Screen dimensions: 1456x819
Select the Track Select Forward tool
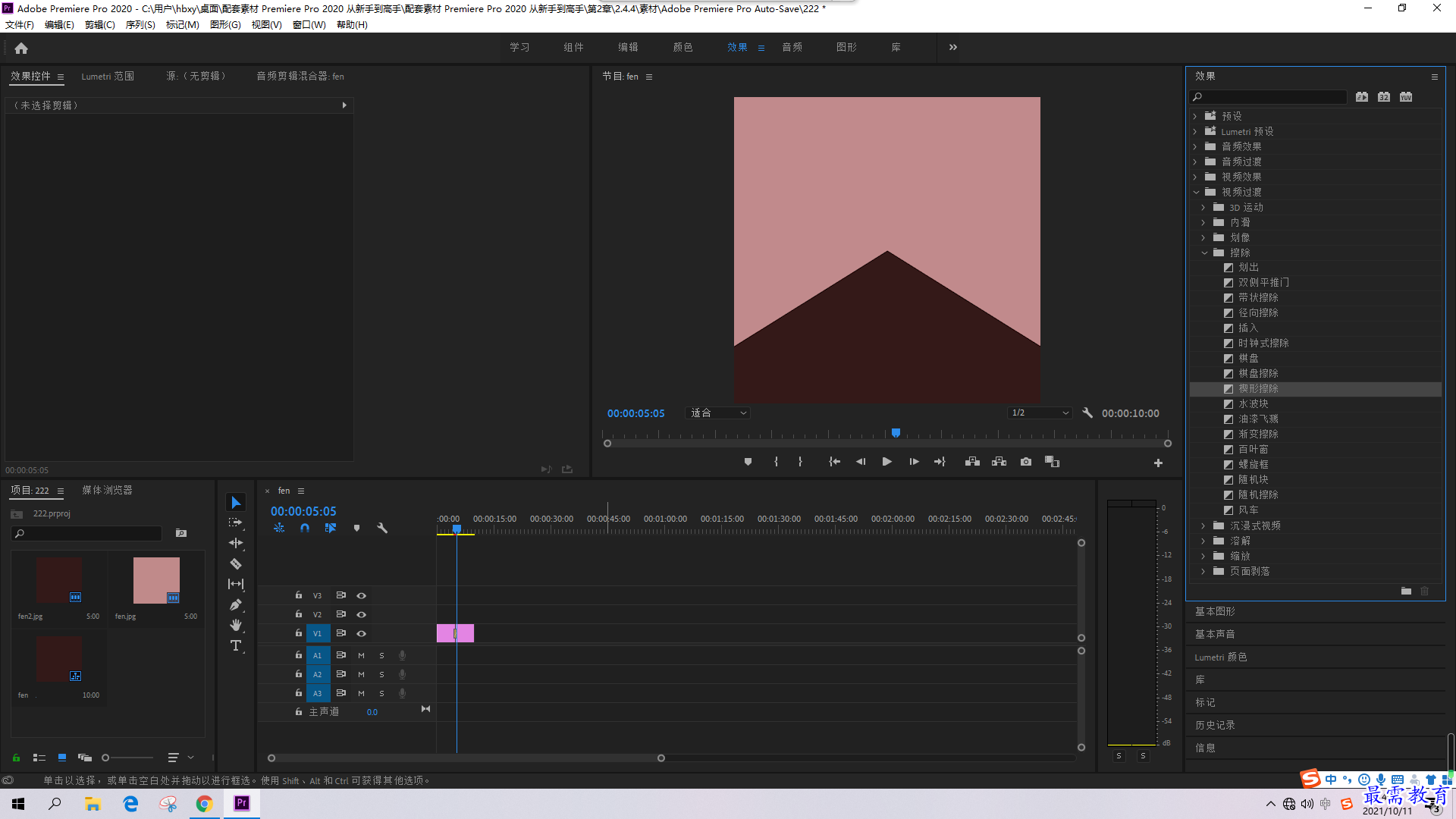pos(236,522)
